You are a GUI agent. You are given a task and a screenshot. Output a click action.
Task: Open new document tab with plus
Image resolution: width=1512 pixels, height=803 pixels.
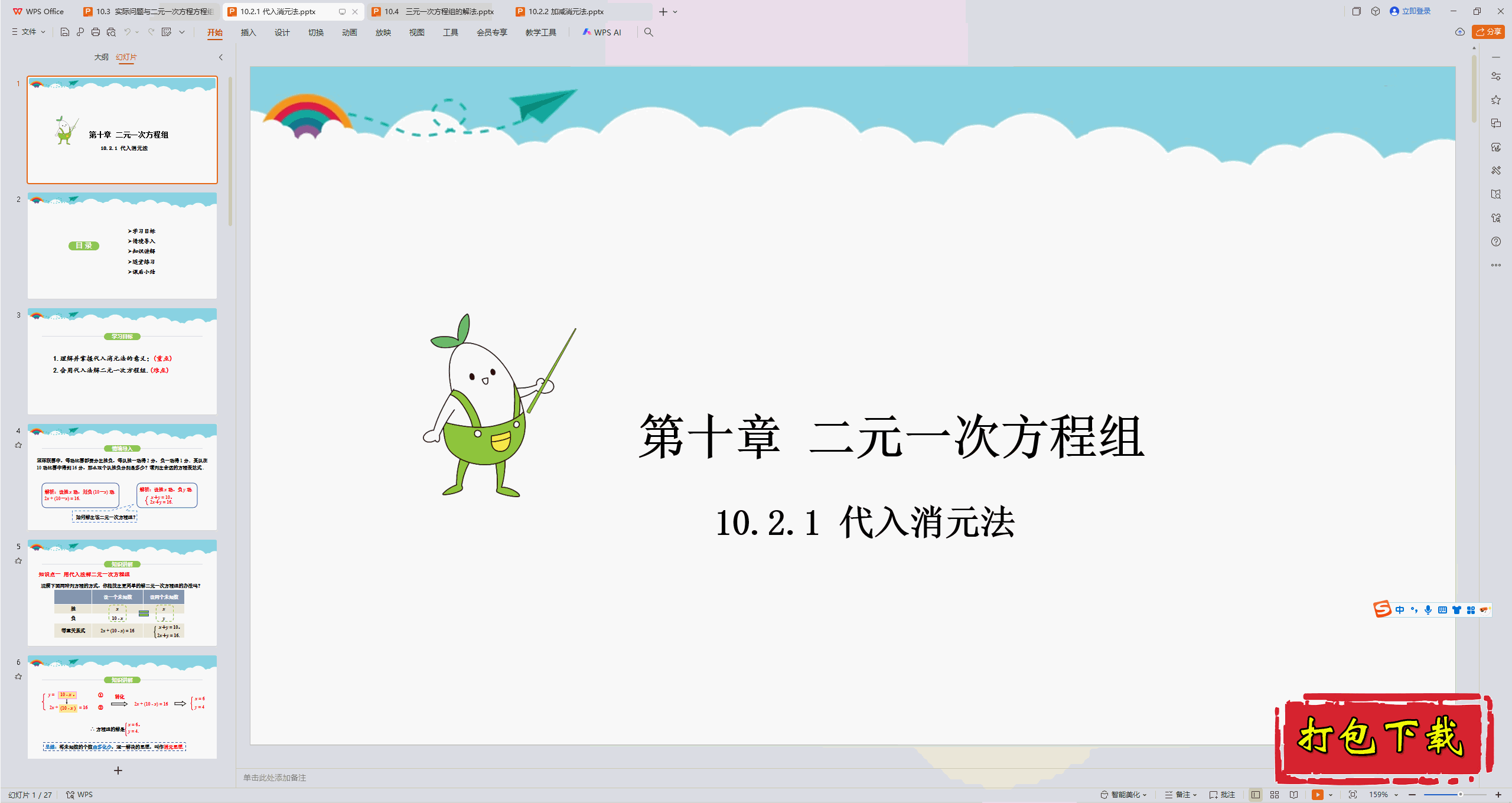[x=663, y=12]
